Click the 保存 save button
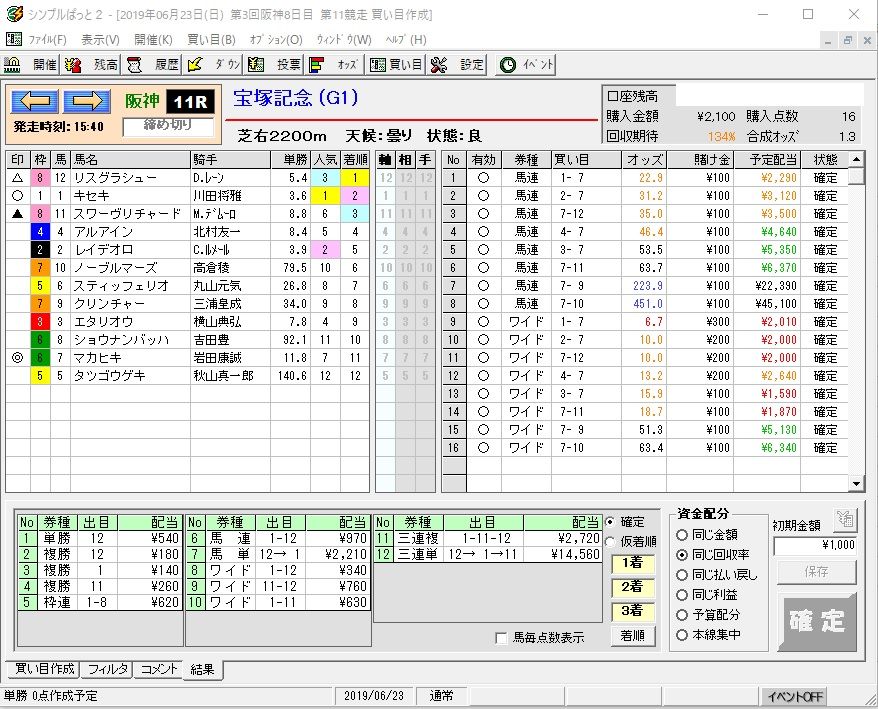This screenshot has width=878, height=709. [816, 572]
